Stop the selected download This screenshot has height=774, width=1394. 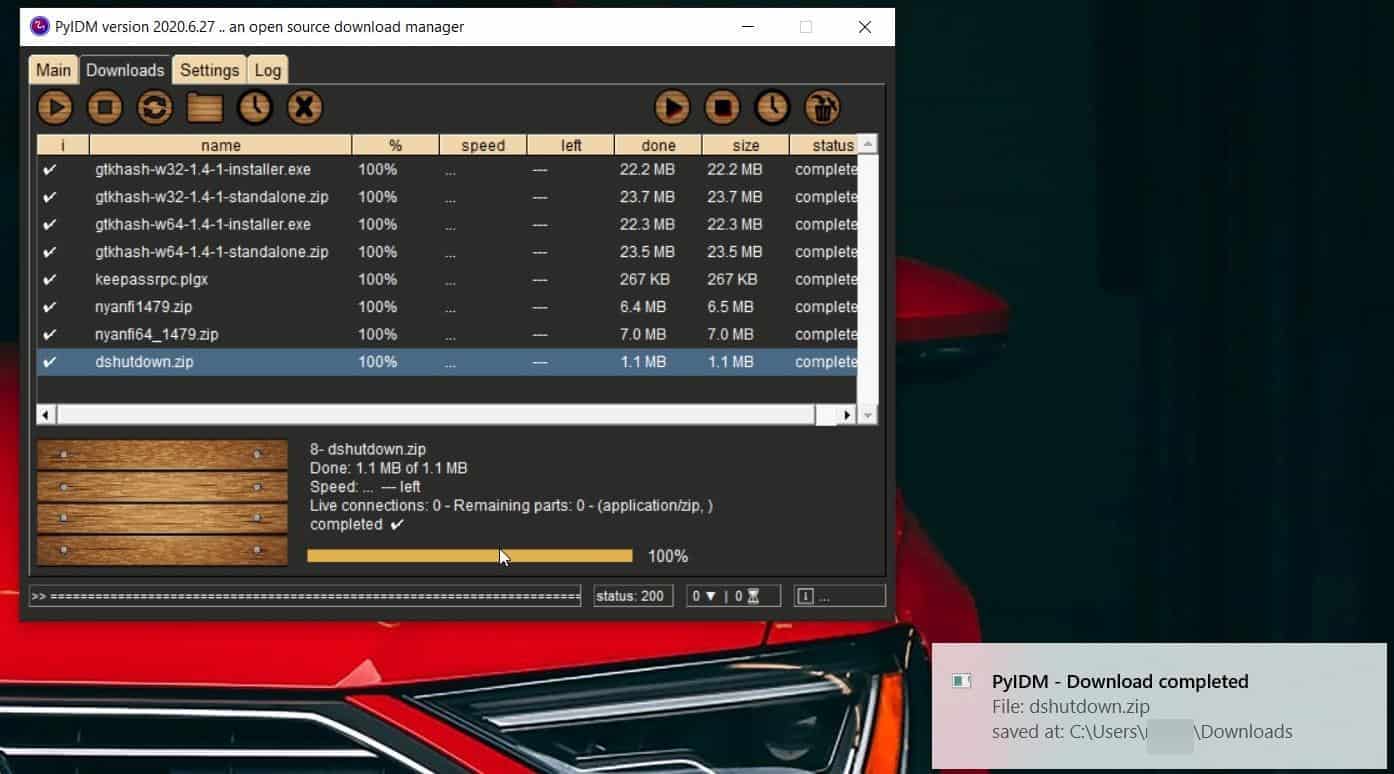pyautogui.click(x=105, y=107)
